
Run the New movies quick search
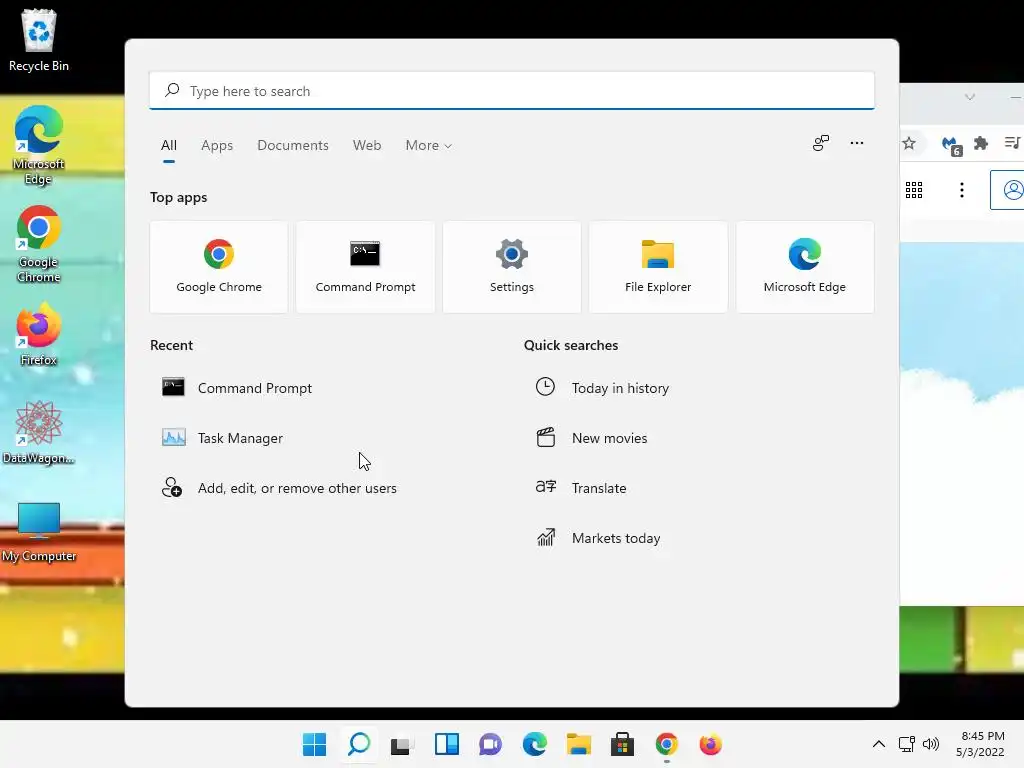592,438
